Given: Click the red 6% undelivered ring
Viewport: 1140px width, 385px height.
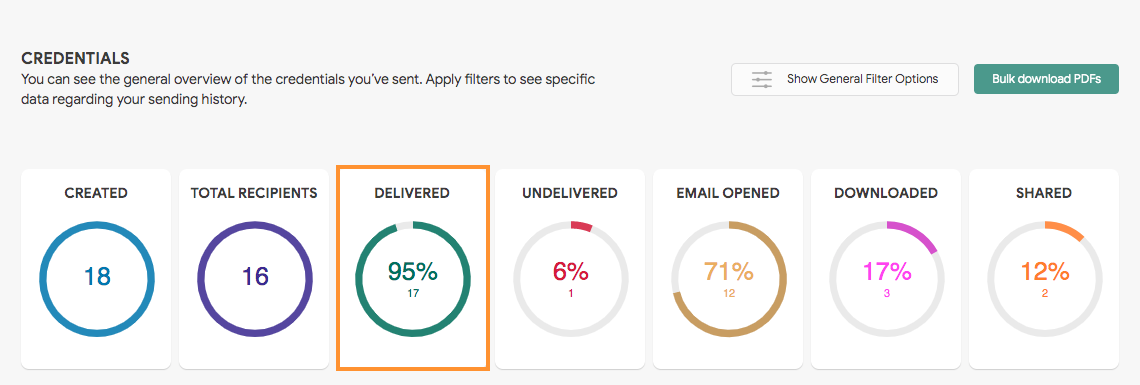Looking at the screenshot, I should point(570,279).
